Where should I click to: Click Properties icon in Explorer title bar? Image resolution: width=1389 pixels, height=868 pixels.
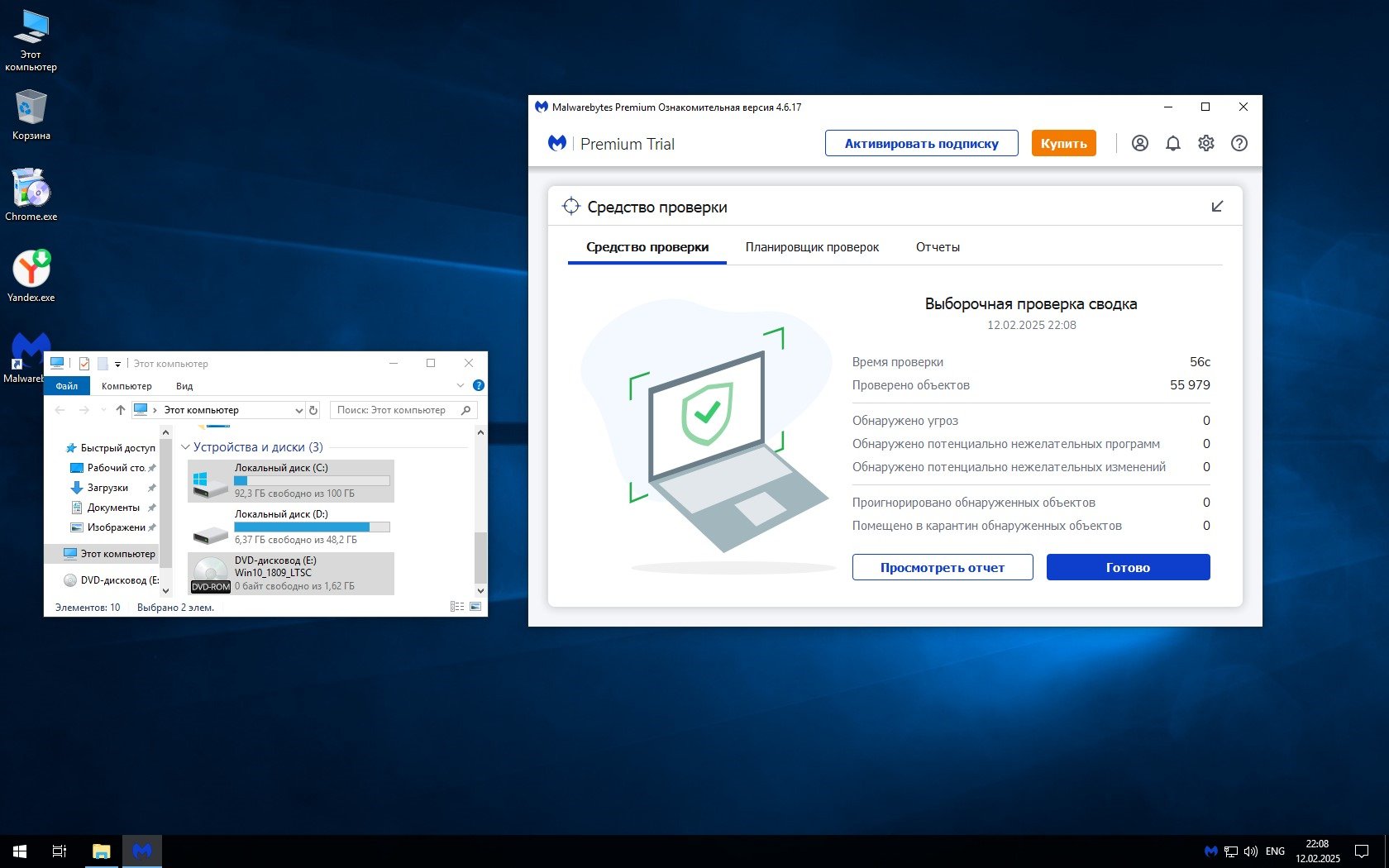point(84,363)
